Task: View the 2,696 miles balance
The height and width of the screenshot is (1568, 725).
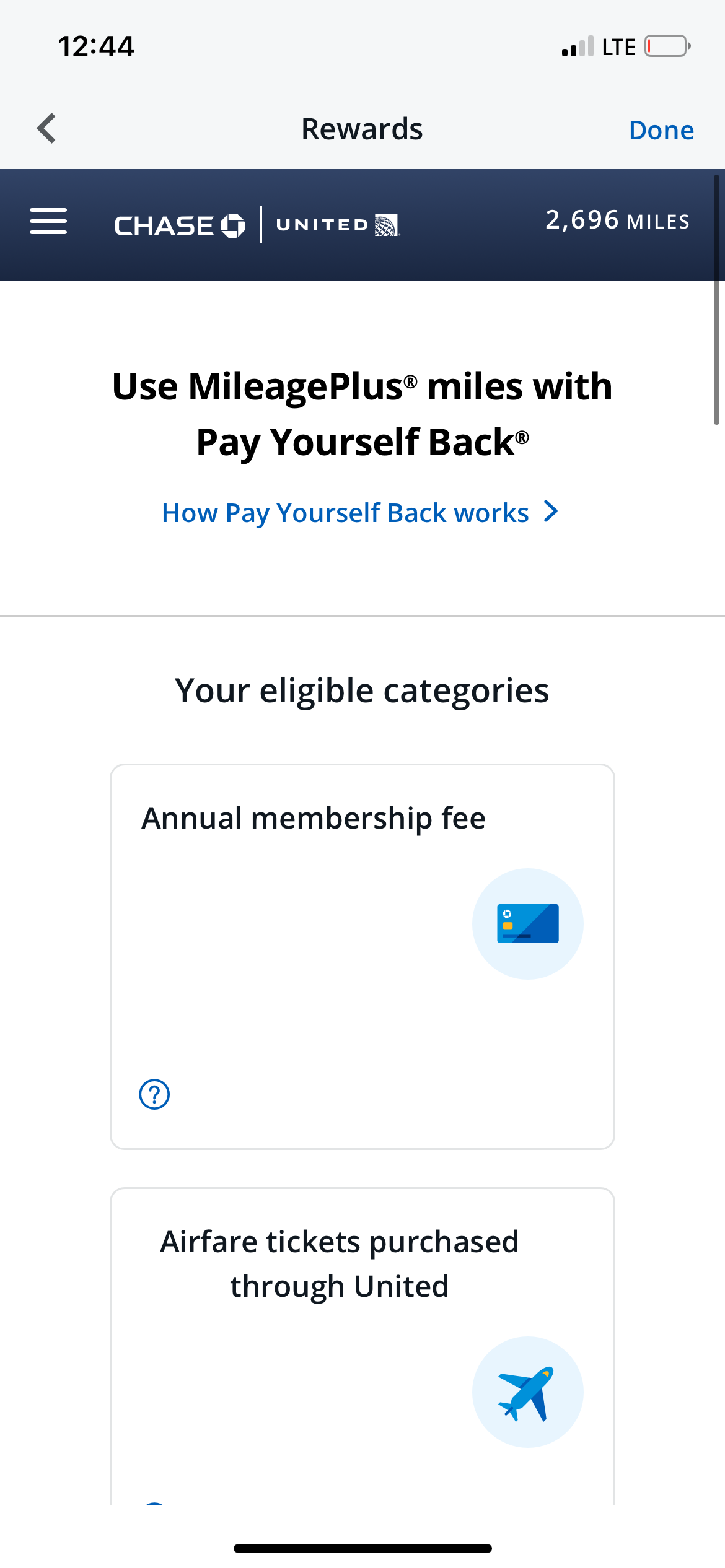Action: (x=617, y=220)
